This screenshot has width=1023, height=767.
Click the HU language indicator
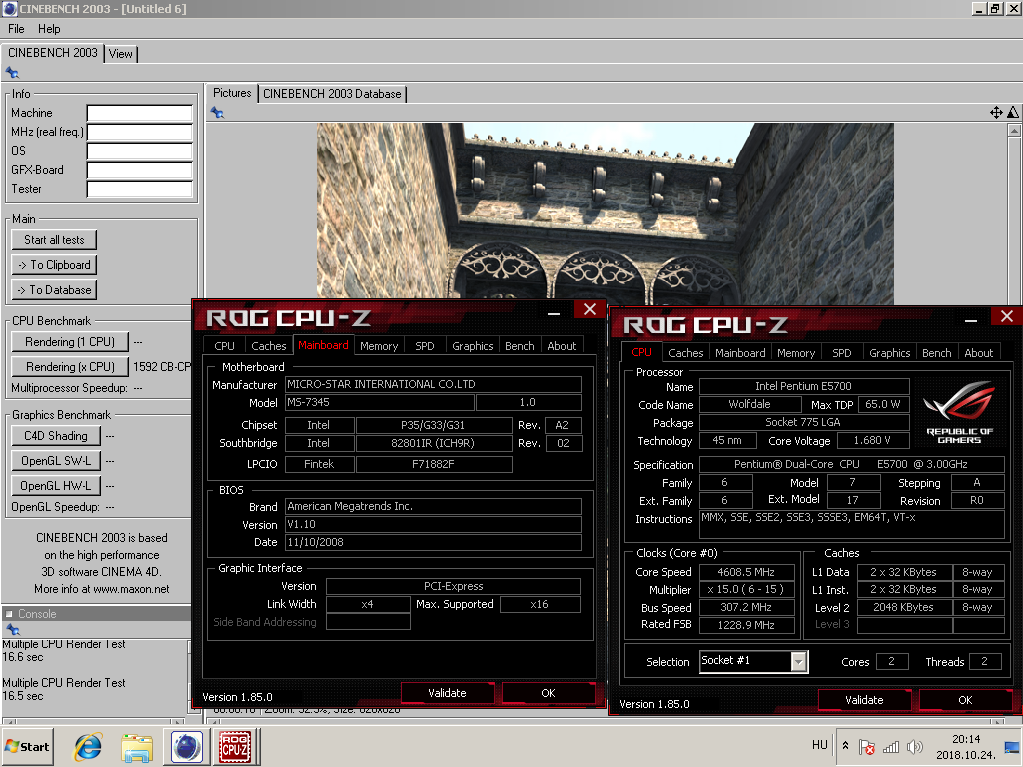pyautogui.click(x=819, y=745)
